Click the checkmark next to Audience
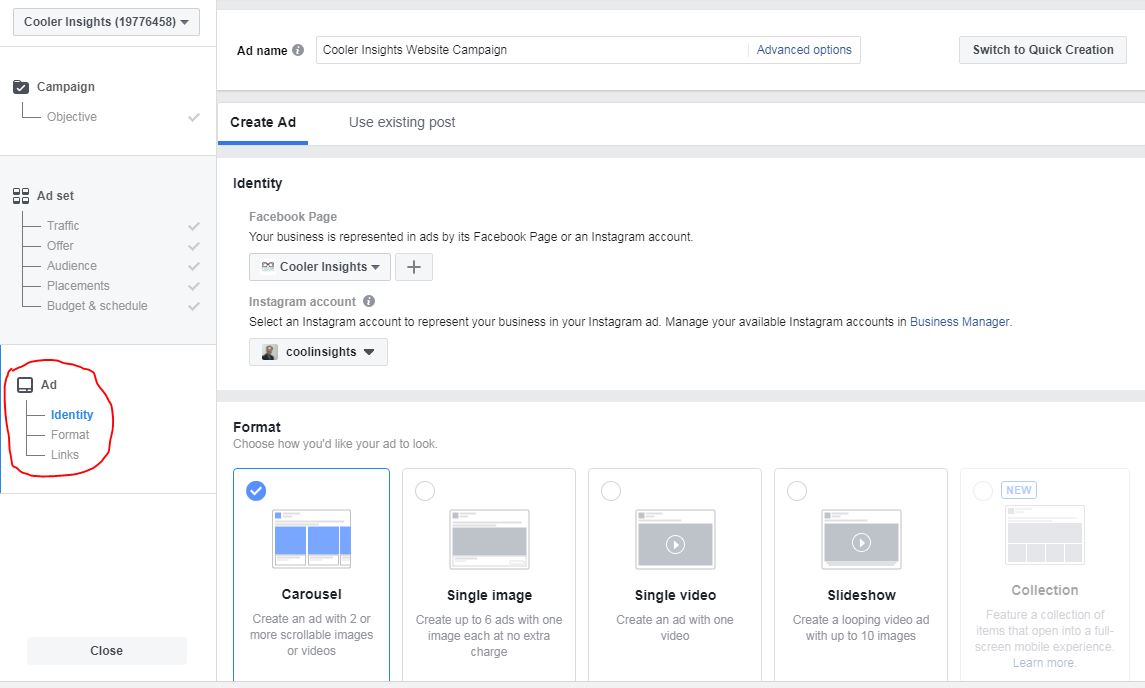 (194, 266)
